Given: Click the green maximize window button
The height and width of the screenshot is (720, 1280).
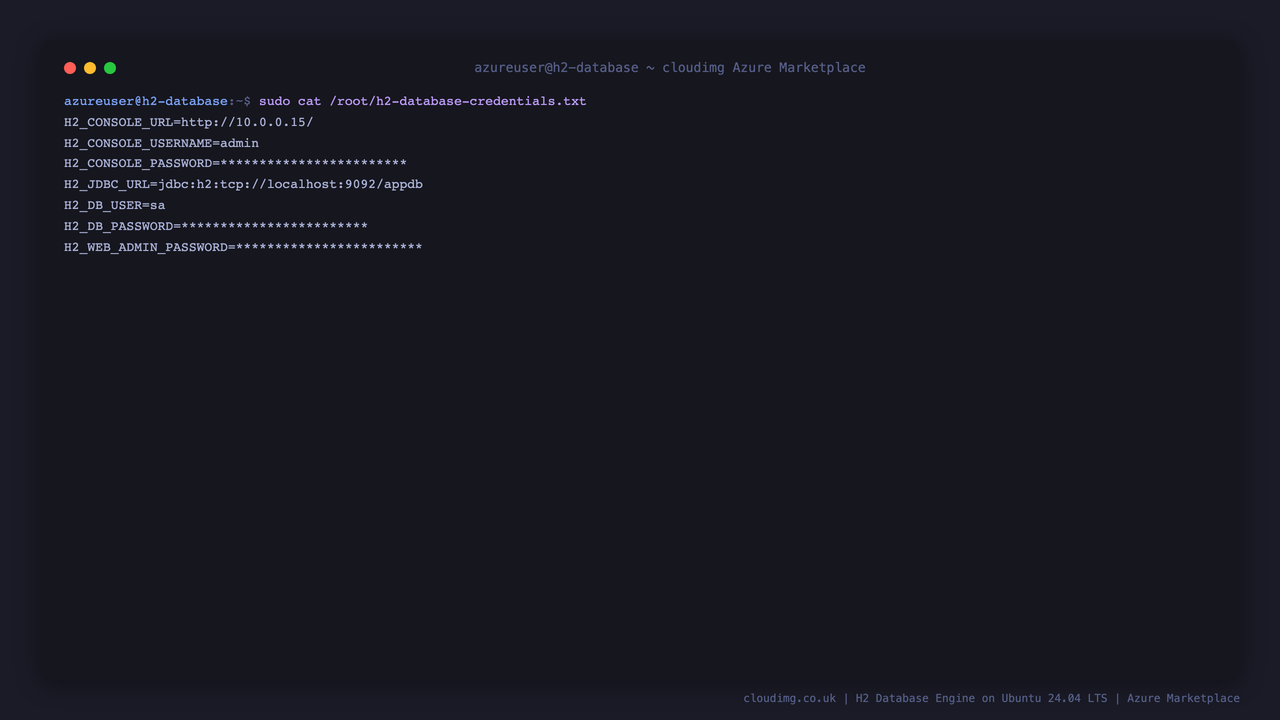Looking at the screenshot, I should click(x=110, y=68).
